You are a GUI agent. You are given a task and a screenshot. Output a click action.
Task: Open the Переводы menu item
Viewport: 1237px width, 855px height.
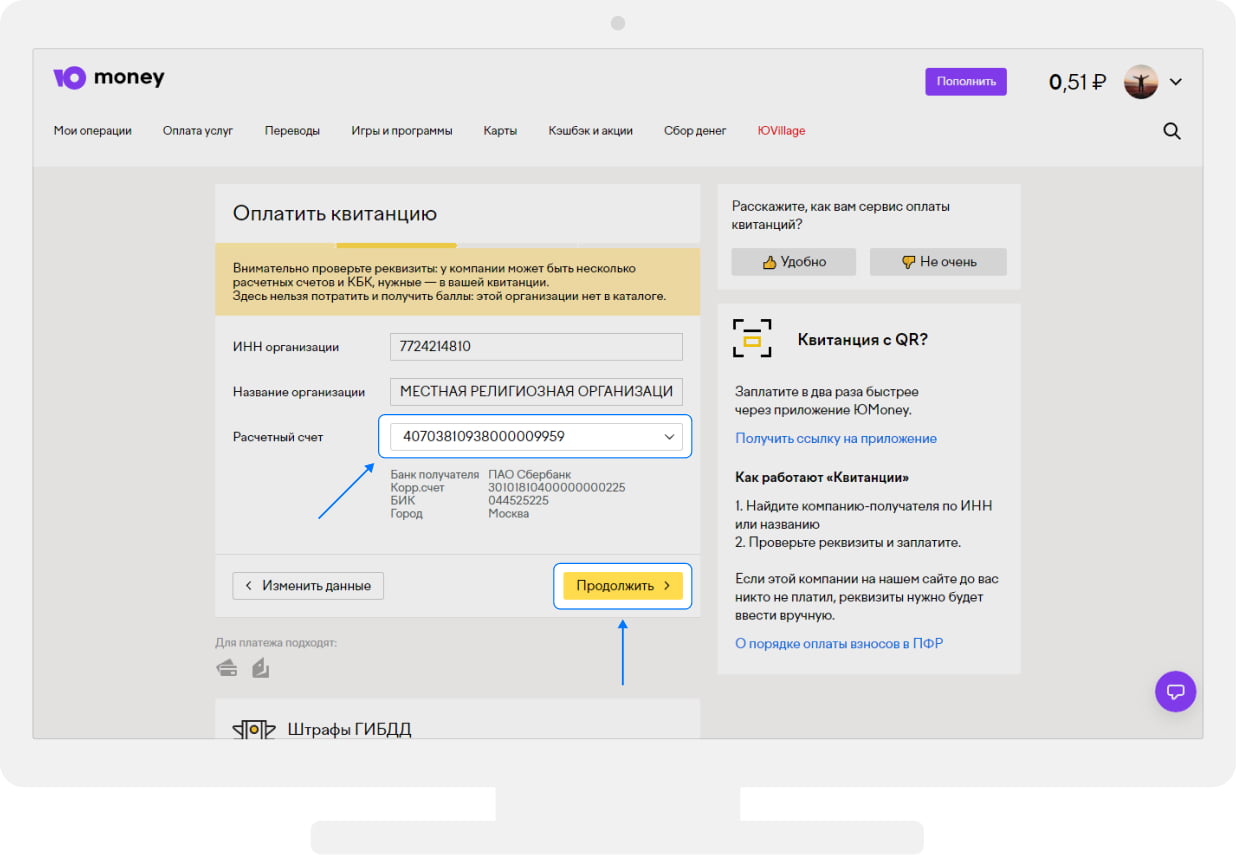tap(292, 131)
